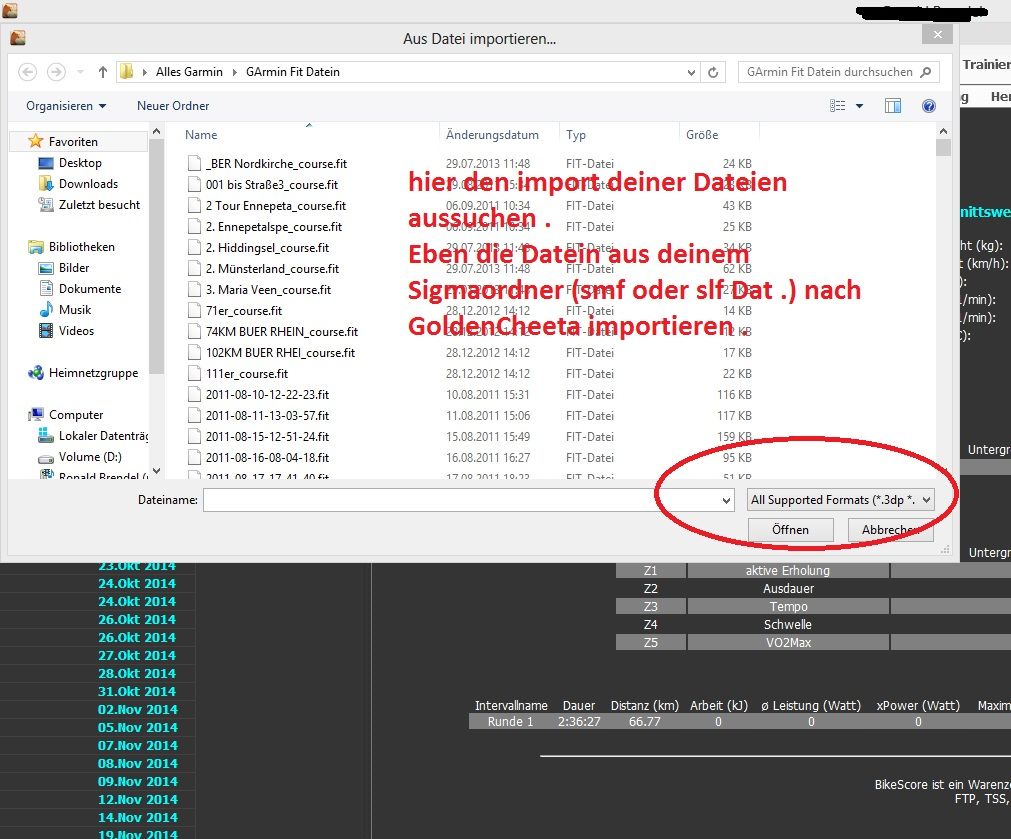
Task: Expand the Organisieren menu
Action: coord(66,106)
